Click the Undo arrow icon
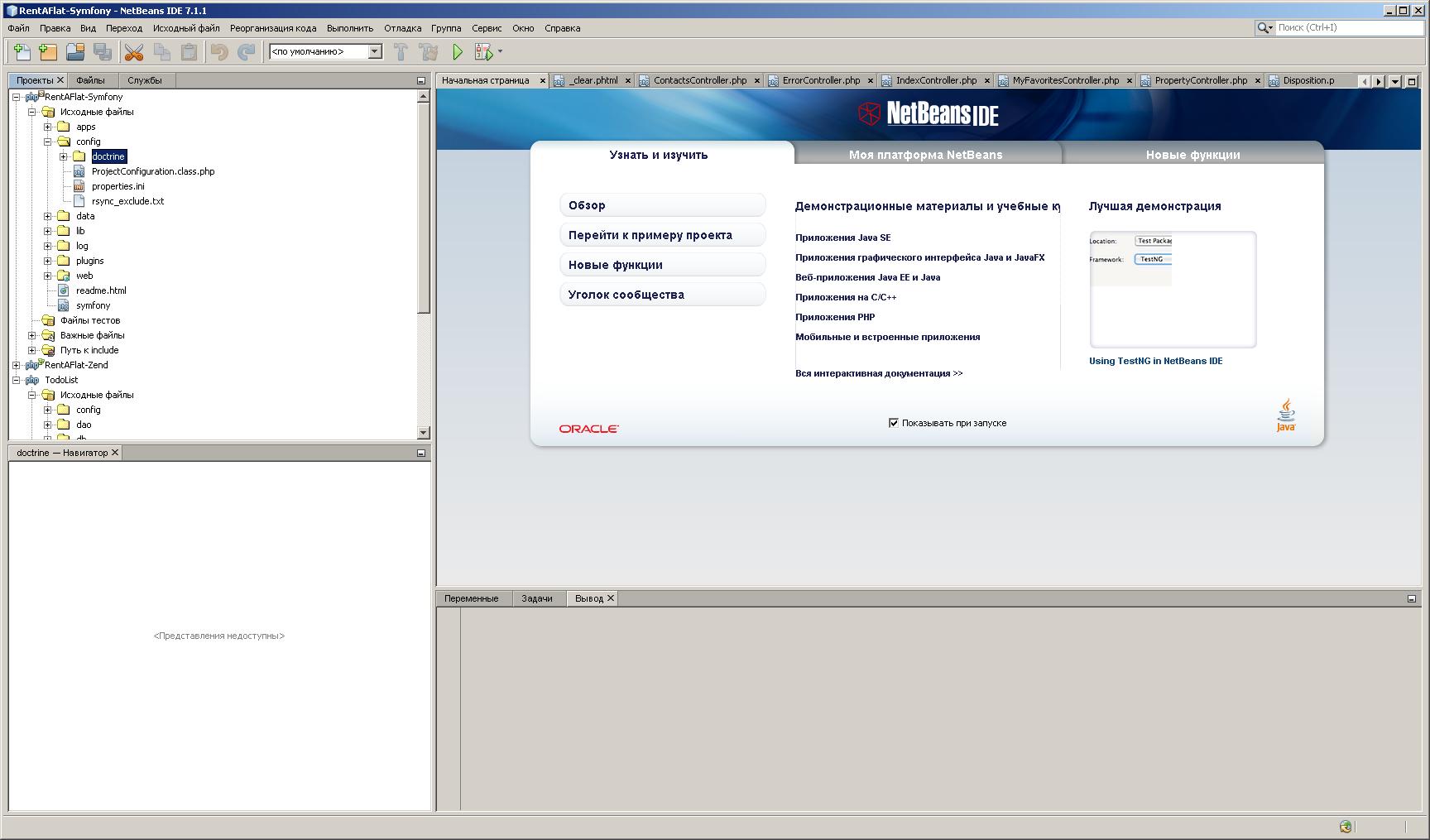This screenshot has width=1430, height=840. point(219,51)
